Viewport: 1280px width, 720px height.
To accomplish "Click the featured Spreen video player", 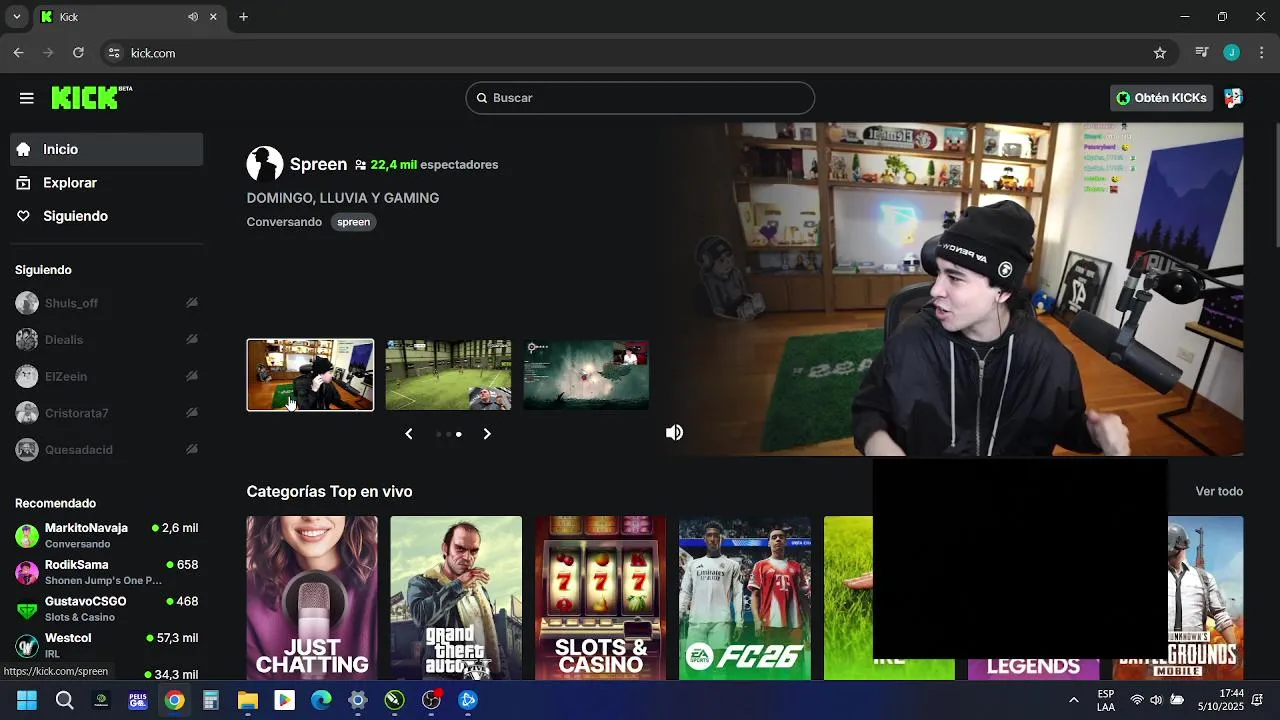I will [x=952, y=289].
